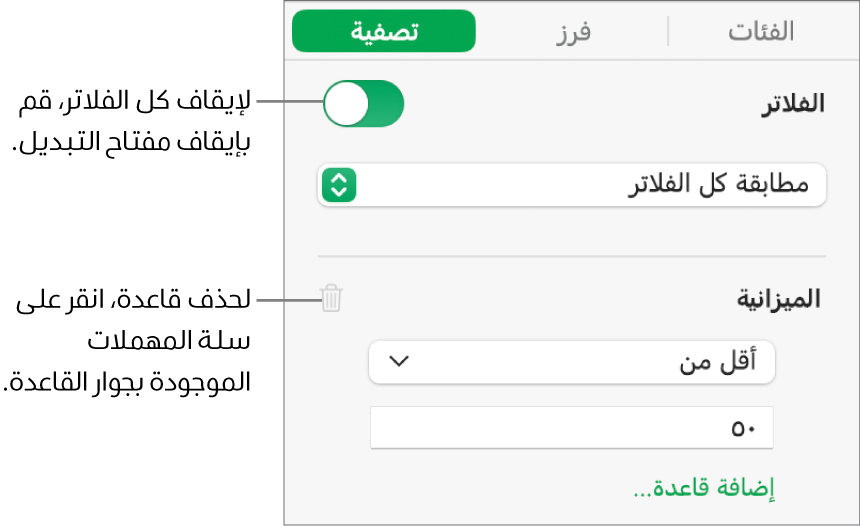Click the الميزانية rule heading
Image resolution: width=860 pixels, height=526 pixels.
click(778, 298)
